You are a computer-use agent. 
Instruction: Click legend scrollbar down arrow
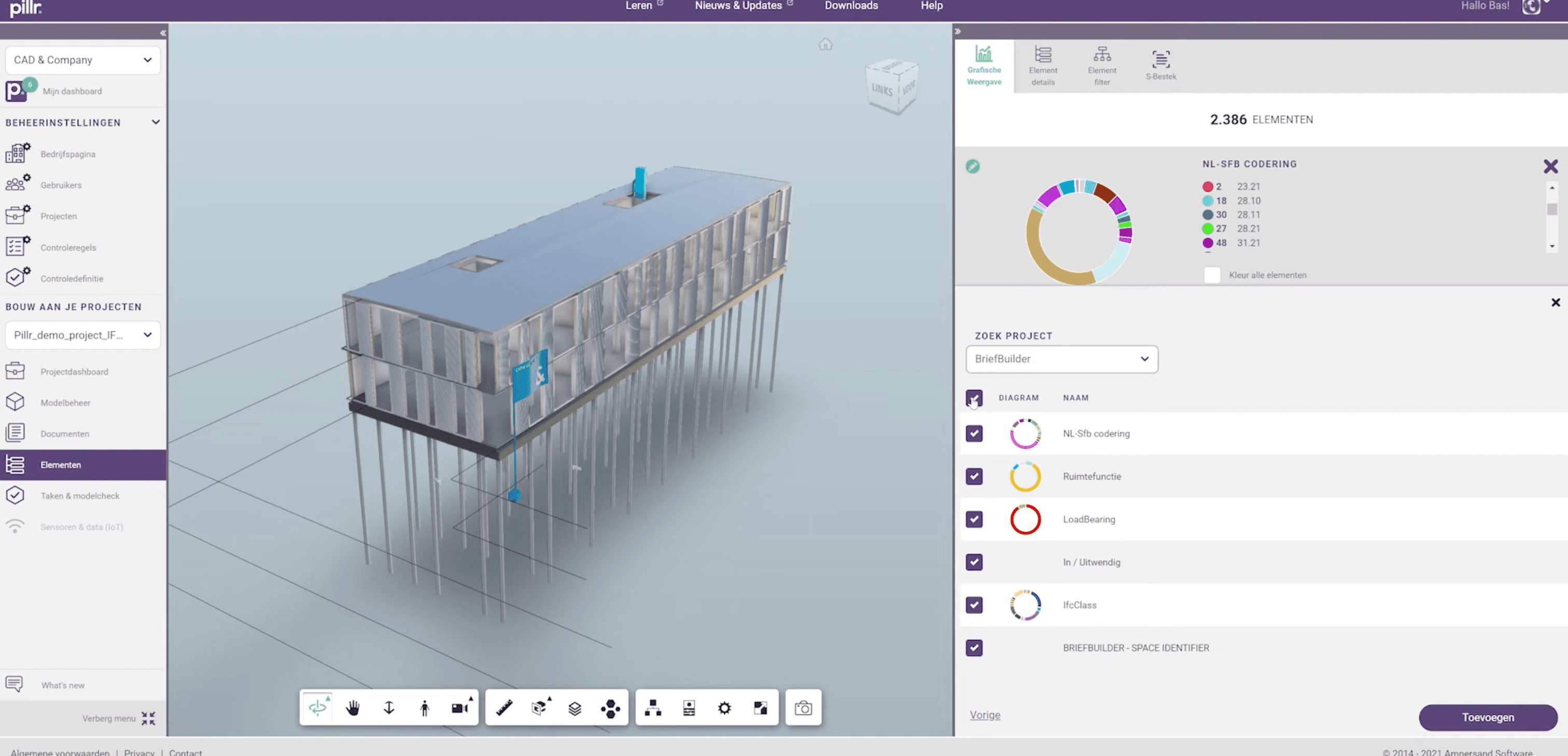(x=1552, y=246)
